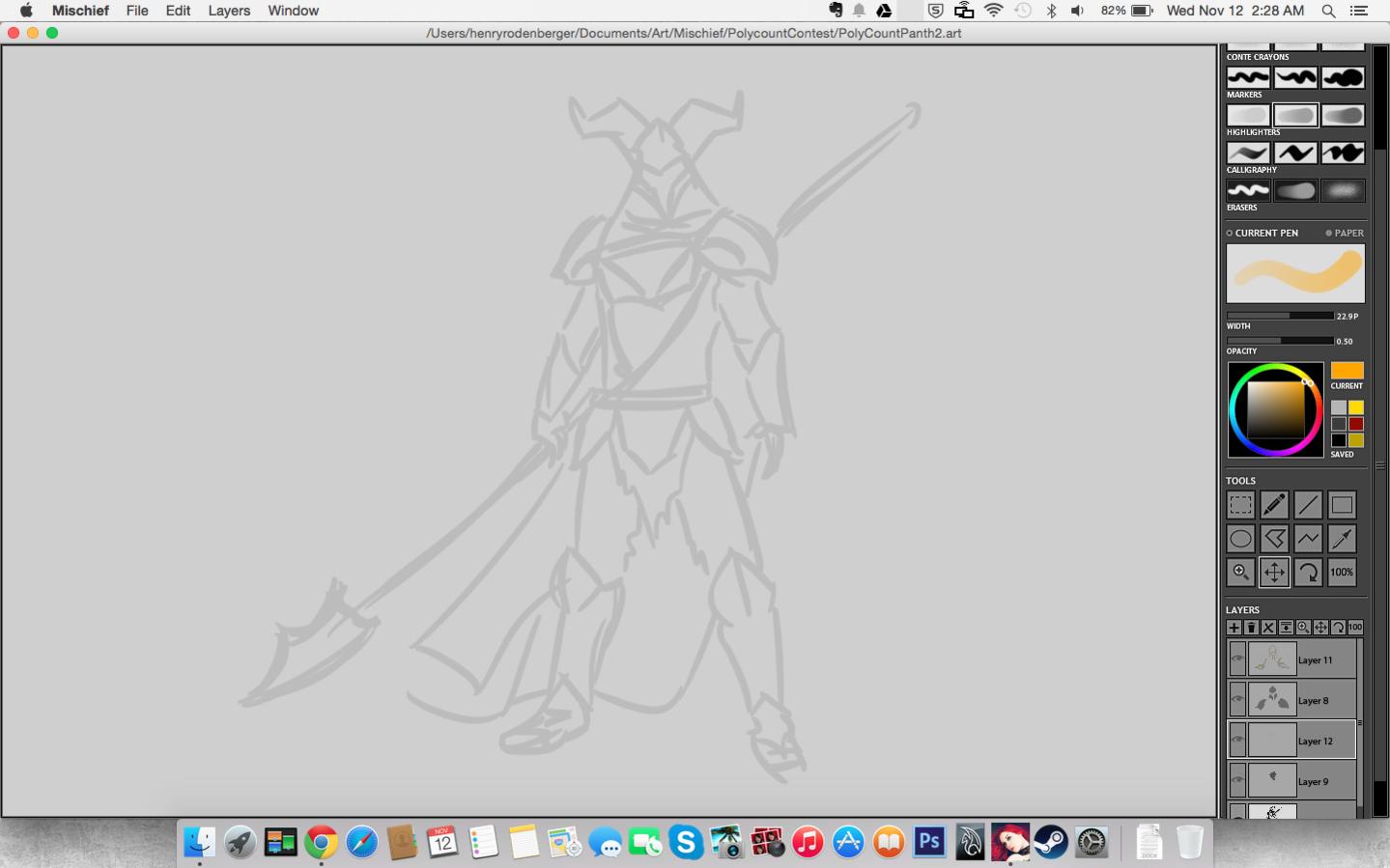Select the polygon shape tool
Screen dimensions: 1390x868
click(1274, 539)
